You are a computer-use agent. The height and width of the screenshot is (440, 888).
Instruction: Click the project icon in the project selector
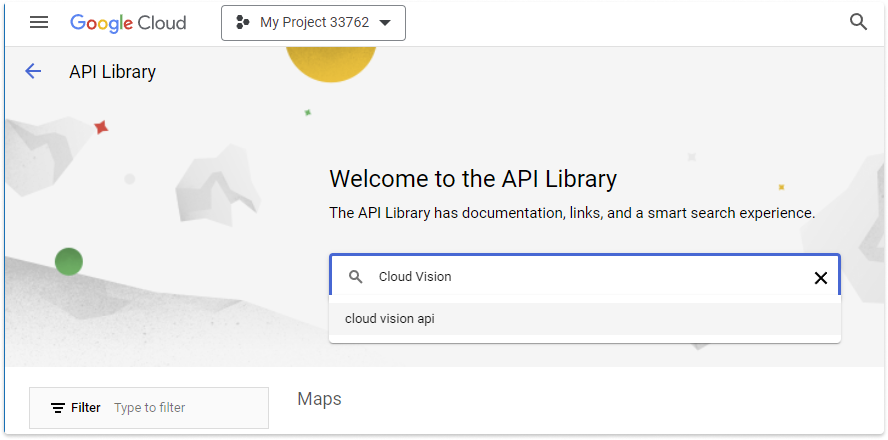pyautogui.click(x=242, y=23)
